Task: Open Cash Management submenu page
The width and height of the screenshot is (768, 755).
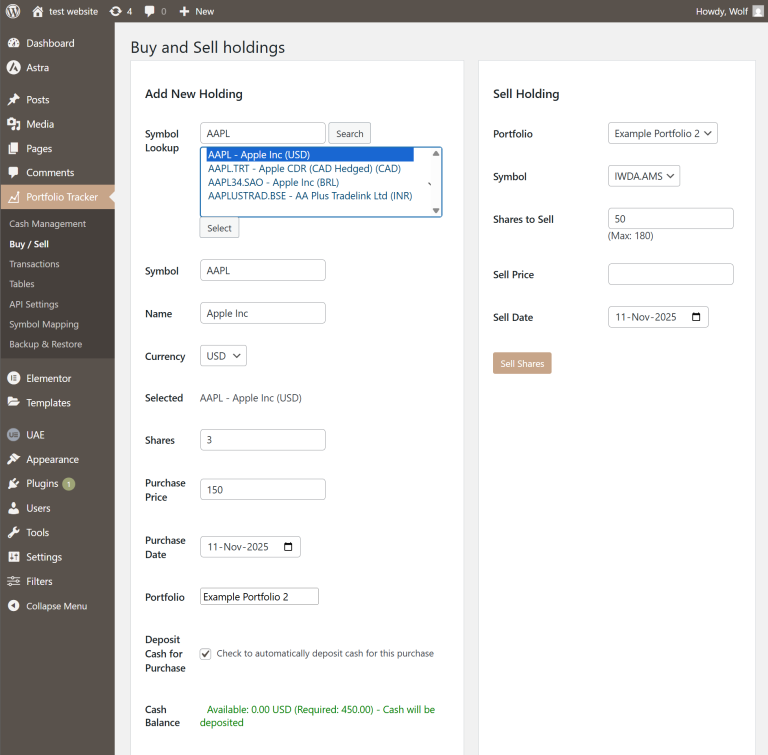Action: pyautogui.click(x=47, y=224)
